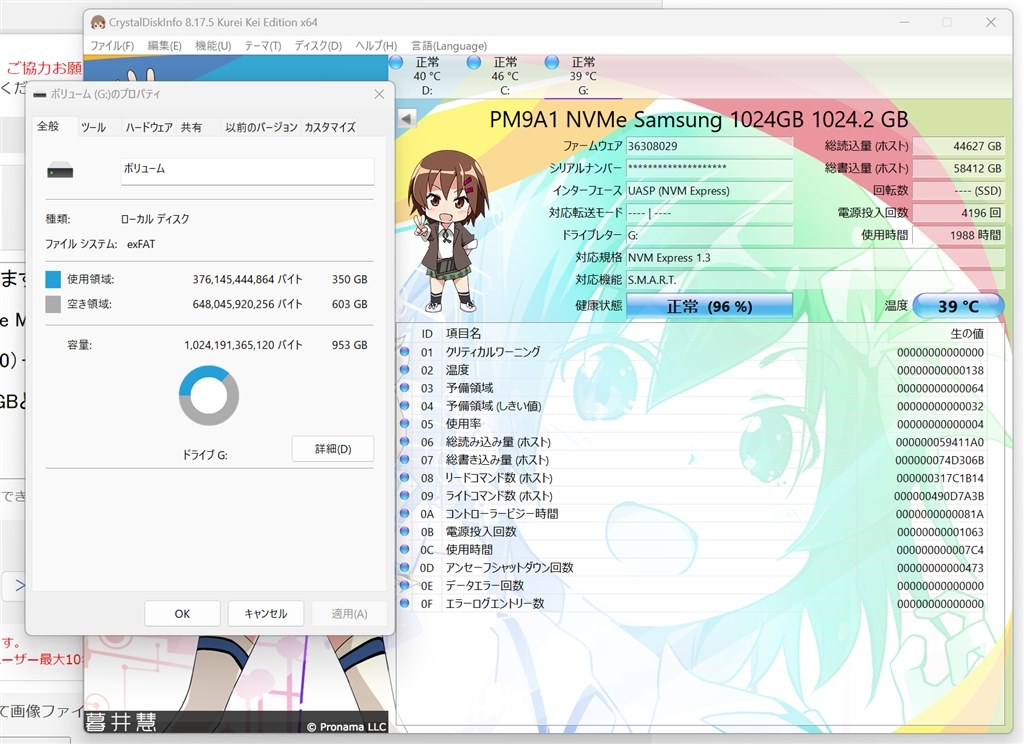Click the gray 空き領域 color swatch
1024x744 pixels.
click(53, 304)
